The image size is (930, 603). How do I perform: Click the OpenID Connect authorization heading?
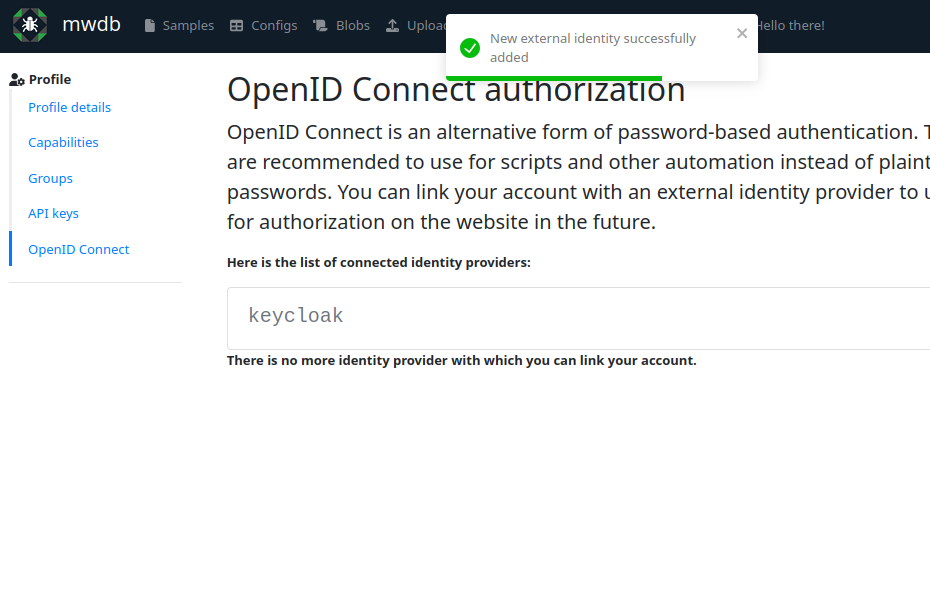coord(456,90)
